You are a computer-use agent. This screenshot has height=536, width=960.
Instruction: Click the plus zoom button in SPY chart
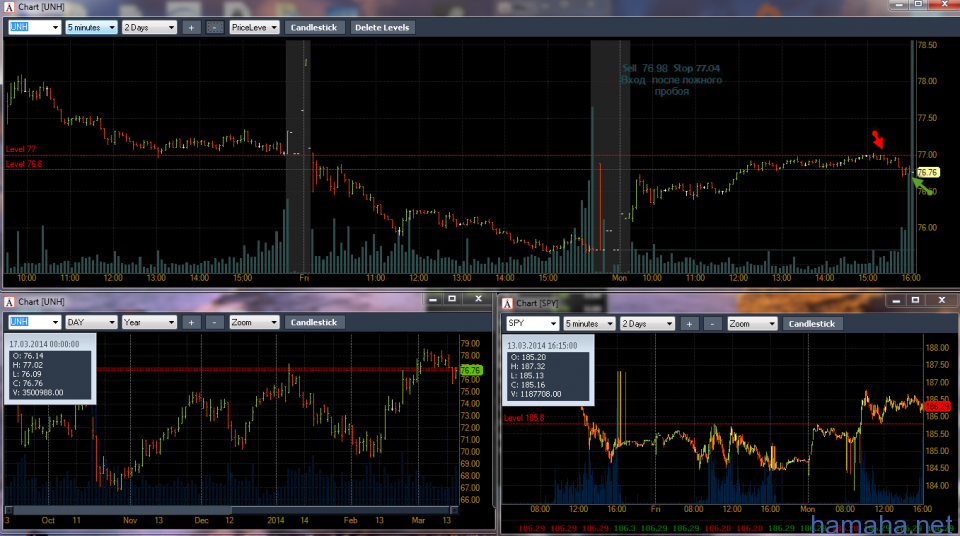tap(689, 323)
